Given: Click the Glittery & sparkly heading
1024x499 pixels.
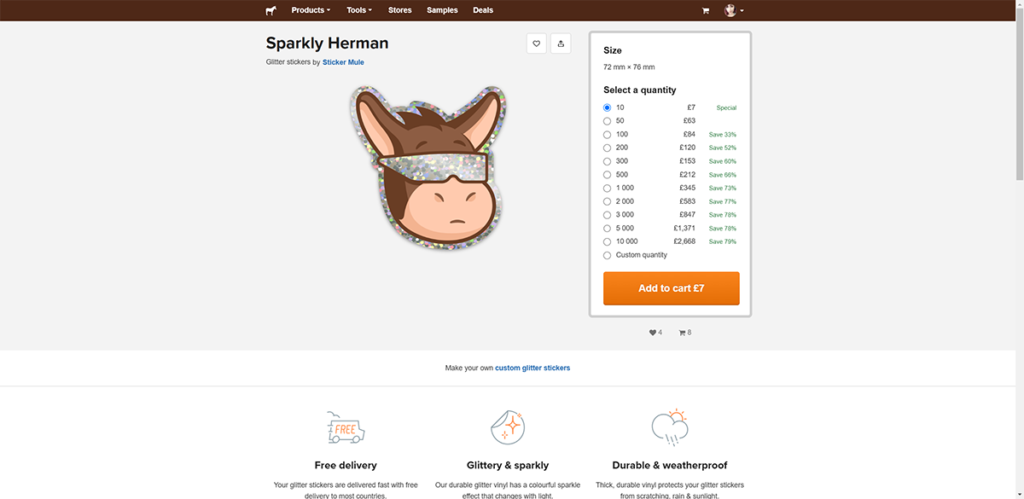Looking at the screenshot, I should (508, 466).
